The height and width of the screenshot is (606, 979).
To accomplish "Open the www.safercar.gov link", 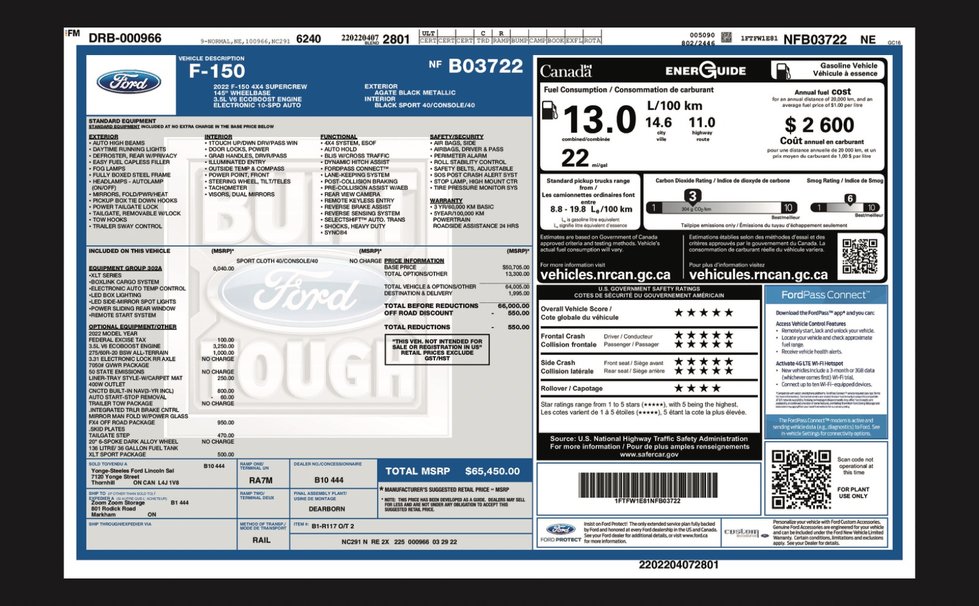I will (x=649, y=454).
